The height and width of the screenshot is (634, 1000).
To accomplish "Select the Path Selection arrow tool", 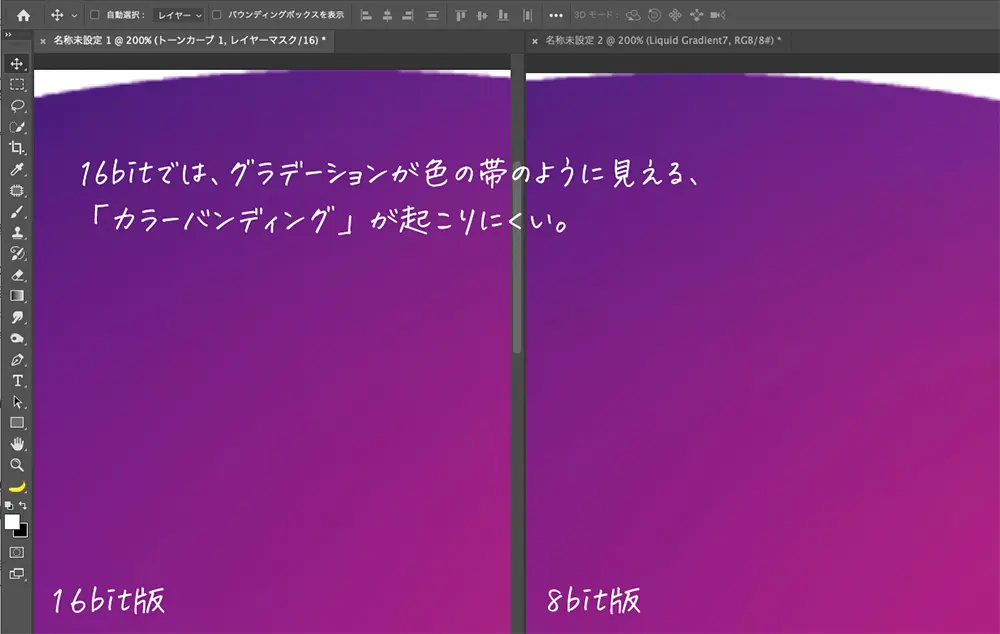I will 17,402.
